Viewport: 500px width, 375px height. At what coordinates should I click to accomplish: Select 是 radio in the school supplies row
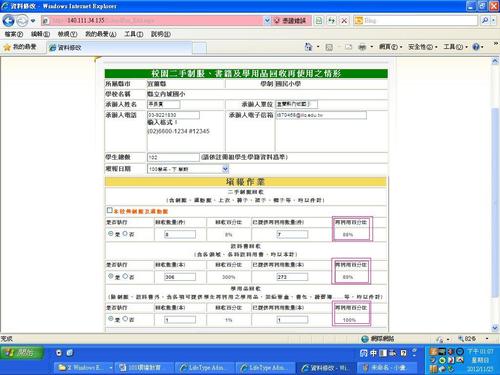[x=111, y=319]
